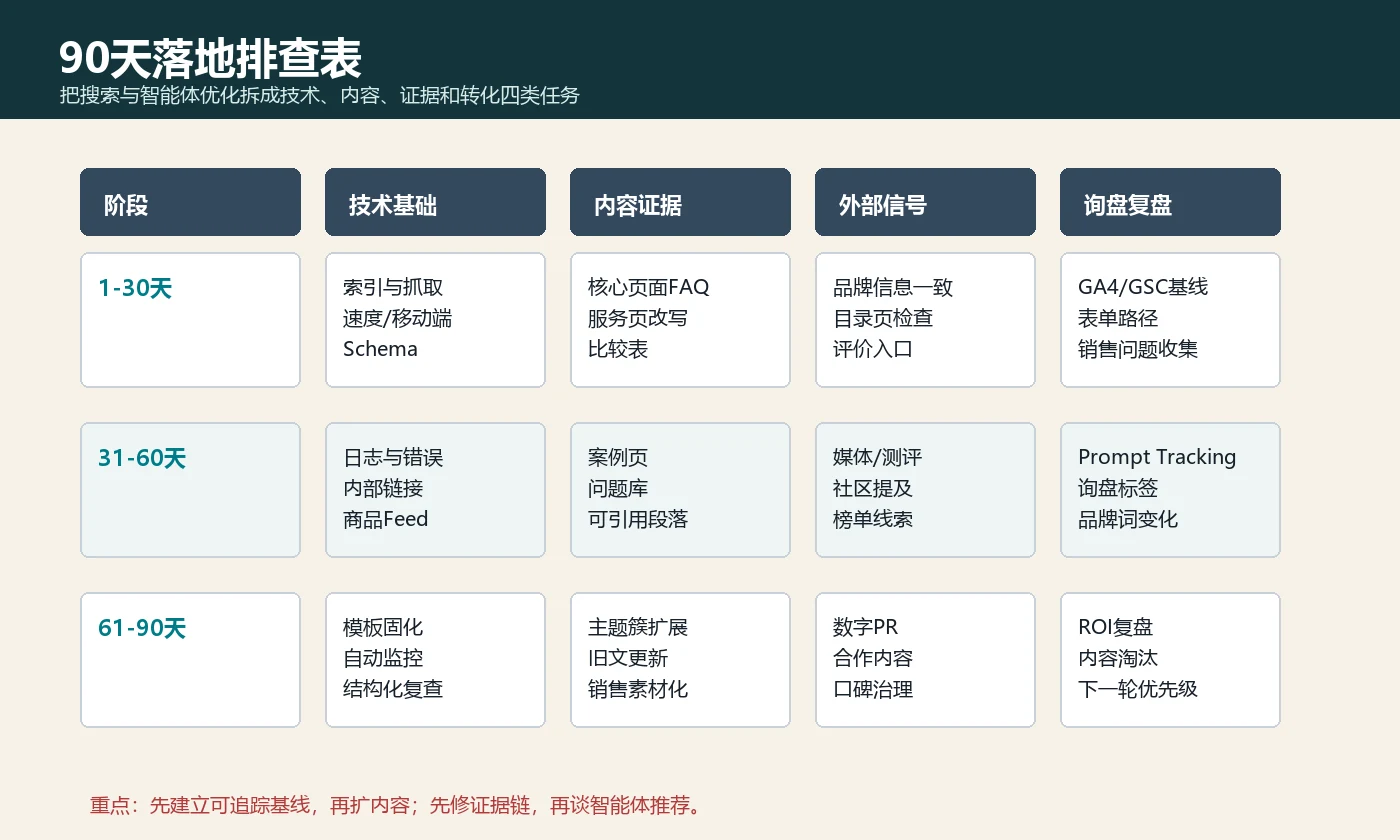Click the 品牌信息一致 line
The image size is (1400, 840).
[893, 287]
